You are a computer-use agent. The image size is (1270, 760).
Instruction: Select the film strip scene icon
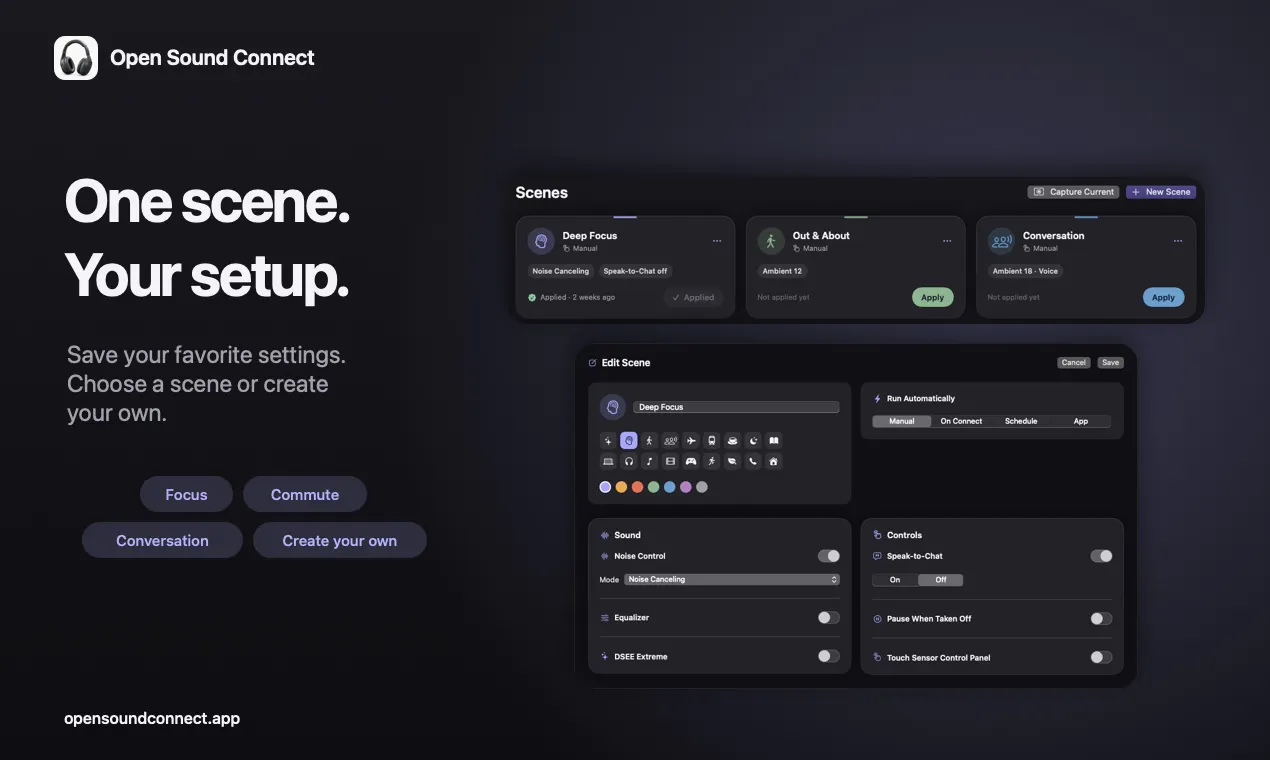[x=670, y=461]
